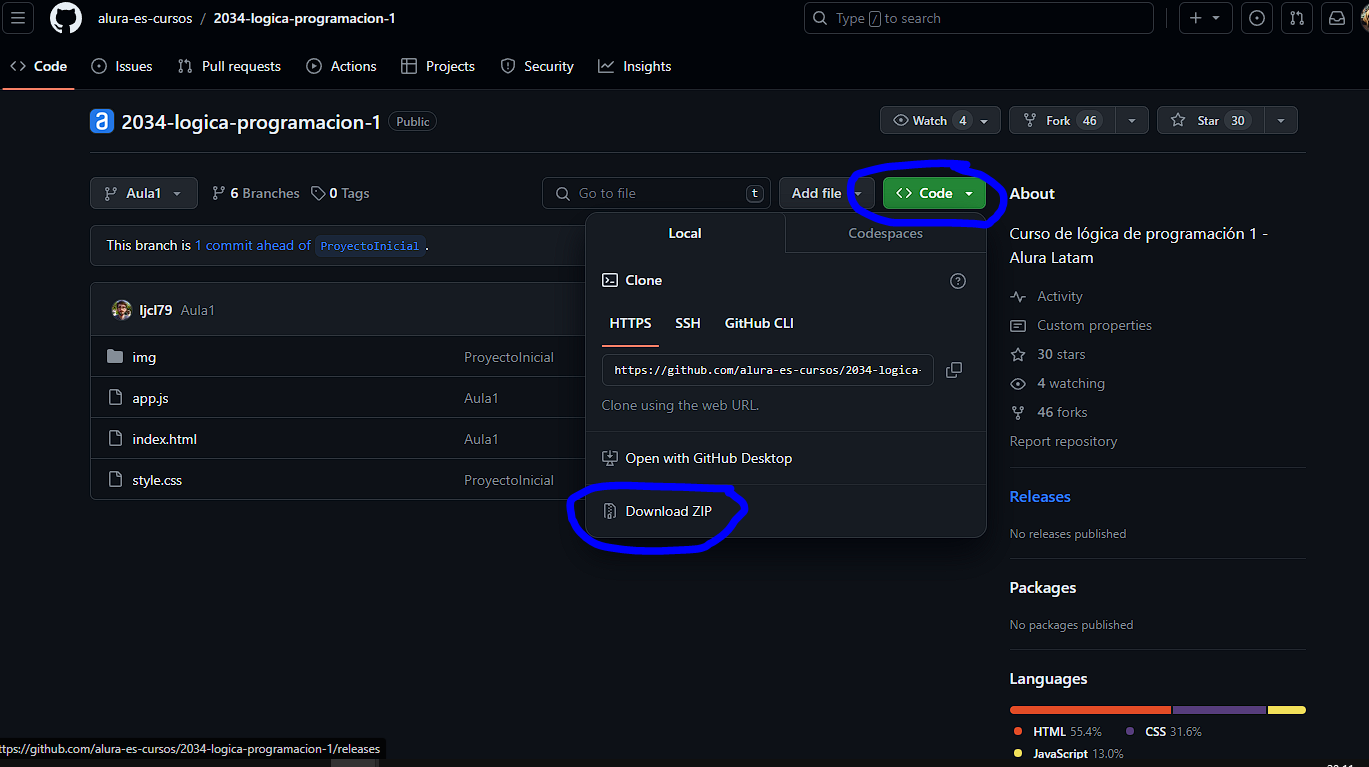Open the create new plus menu

(x=1205, y=18)
